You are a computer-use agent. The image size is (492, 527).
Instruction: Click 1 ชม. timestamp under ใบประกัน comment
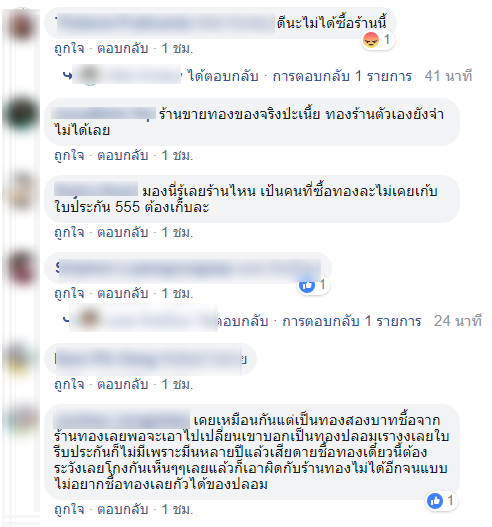pyautogui.click(x=177, y=233)
